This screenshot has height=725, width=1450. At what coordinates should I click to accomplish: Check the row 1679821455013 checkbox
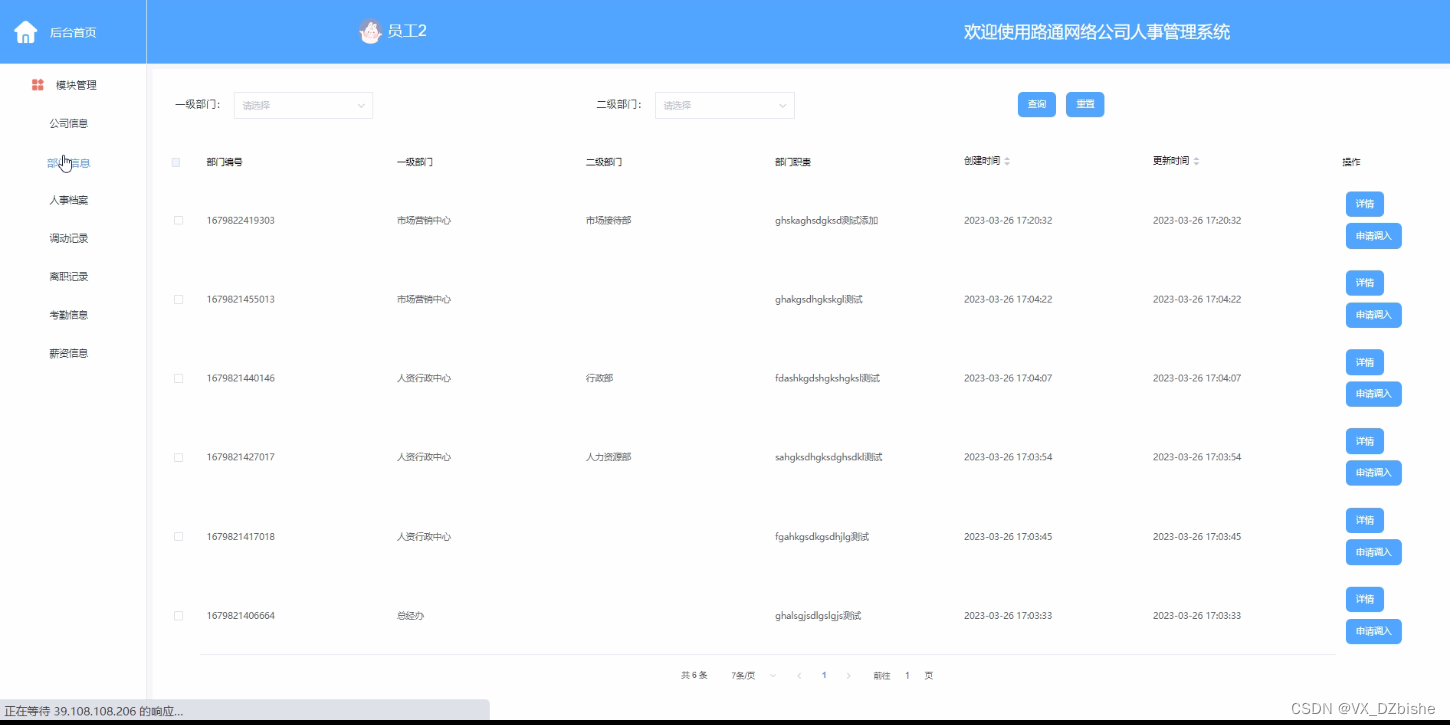[179, 299]
